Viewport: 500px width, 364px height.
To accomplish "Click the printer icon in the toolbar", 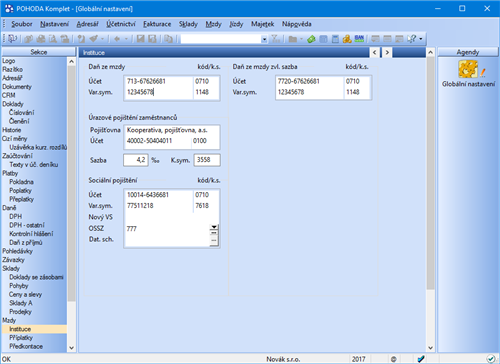I will click(41, 39).
